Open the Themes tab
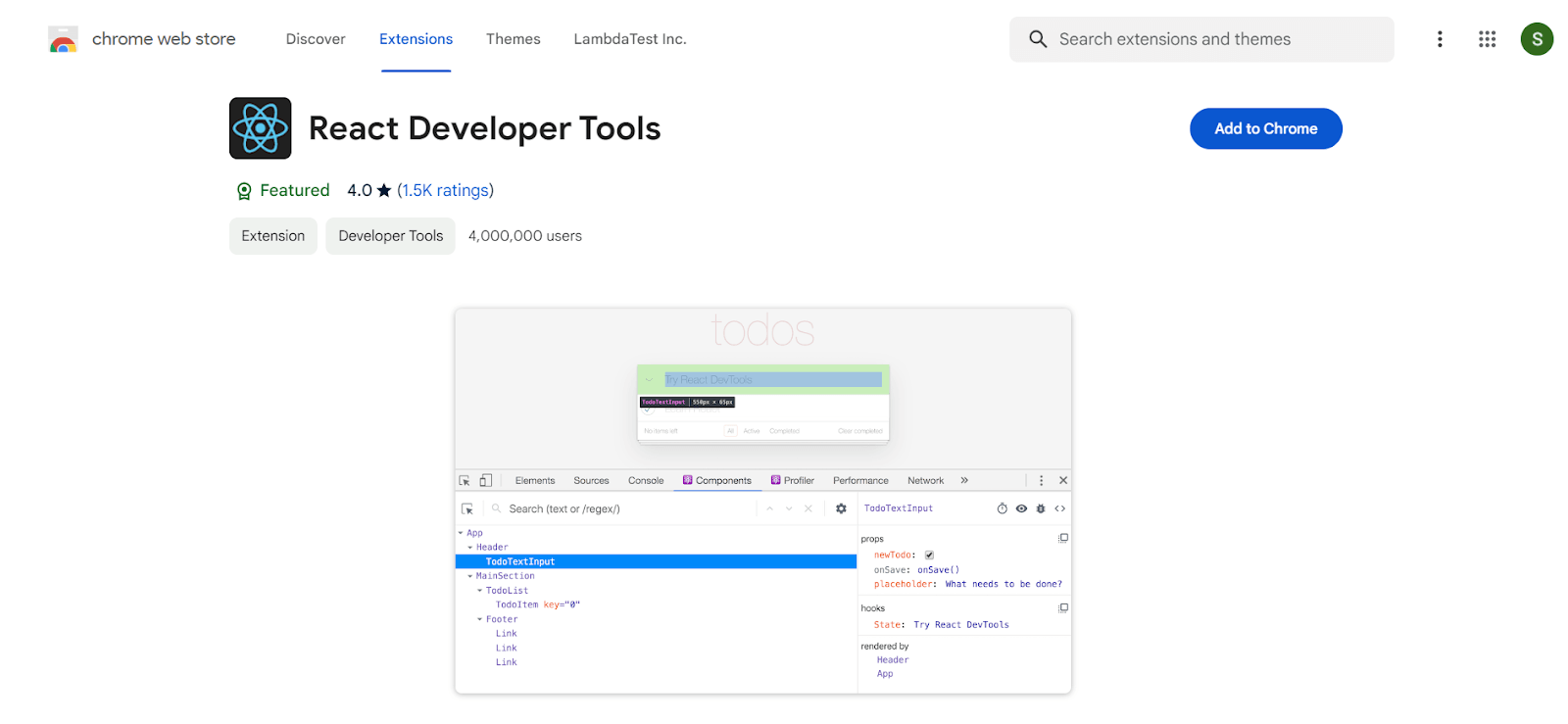Screen dimensions: 1568x724 514,39
